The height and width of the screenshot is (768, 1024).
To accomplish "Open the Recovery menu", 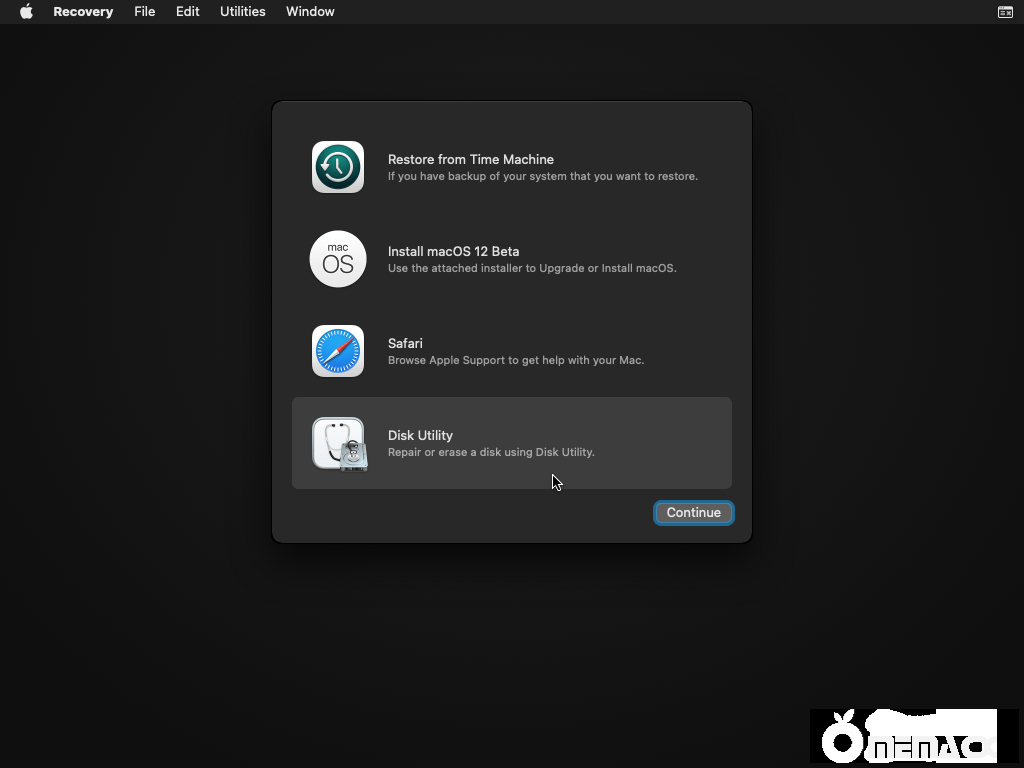I will coord(83,12).
